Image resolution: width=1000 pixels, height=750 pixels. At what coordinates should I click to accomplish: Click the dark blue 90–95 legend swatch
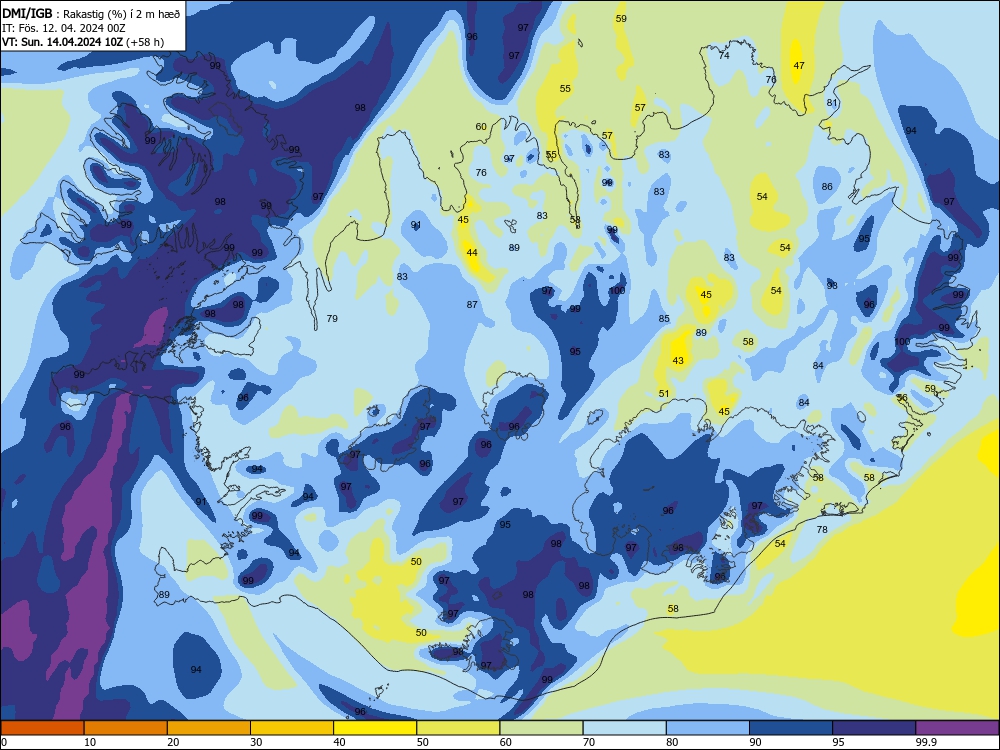(x=791, y=728)
